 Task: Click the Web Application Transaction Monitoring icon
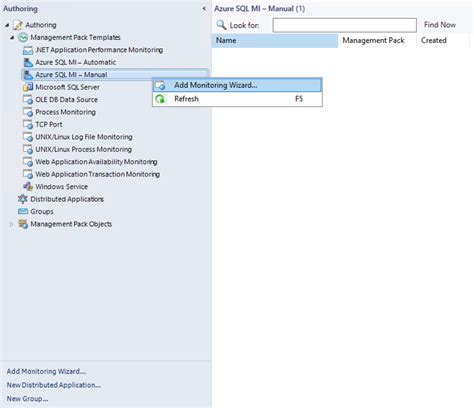(x=28, y=174)
